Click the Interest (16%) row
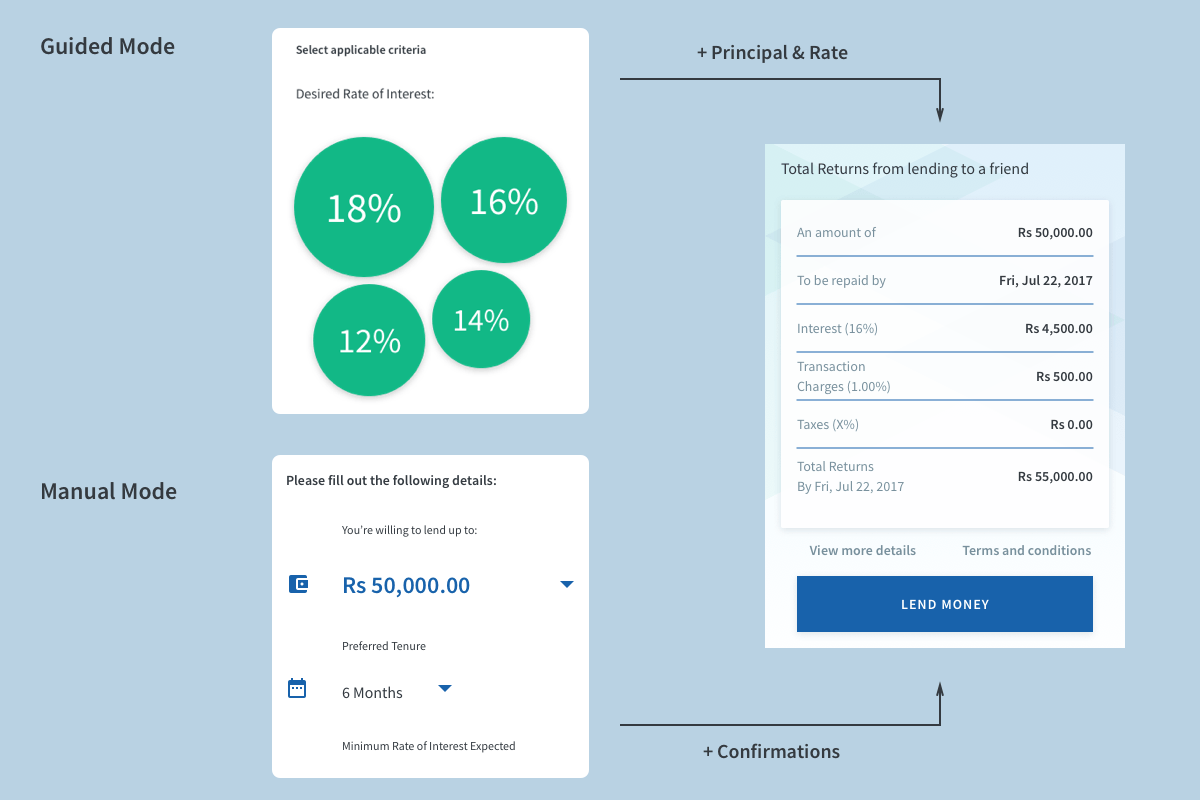 [x=944, y=328]
